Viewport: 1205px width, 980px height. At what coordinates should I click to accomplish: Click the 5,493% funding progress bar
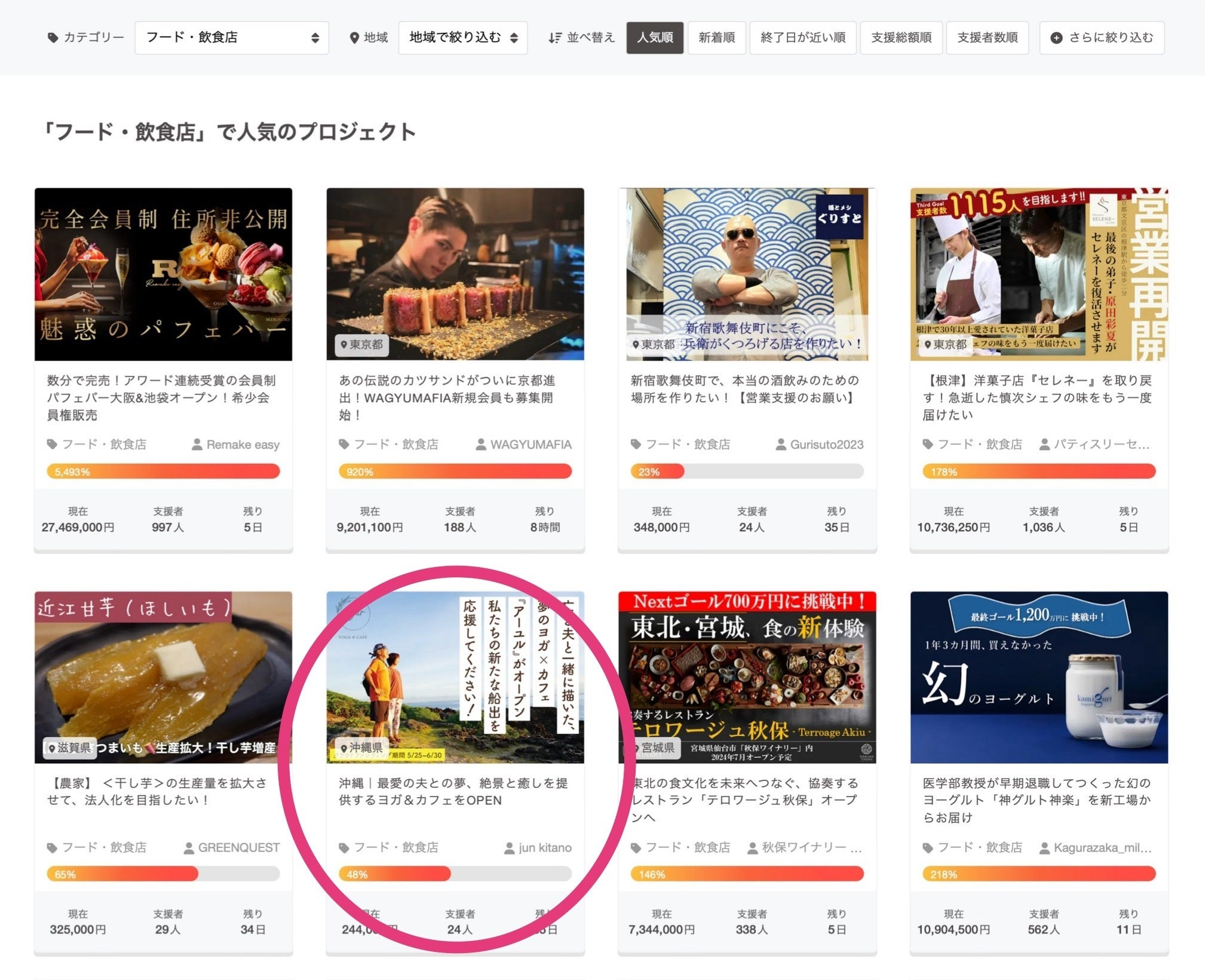coord(163,471)
